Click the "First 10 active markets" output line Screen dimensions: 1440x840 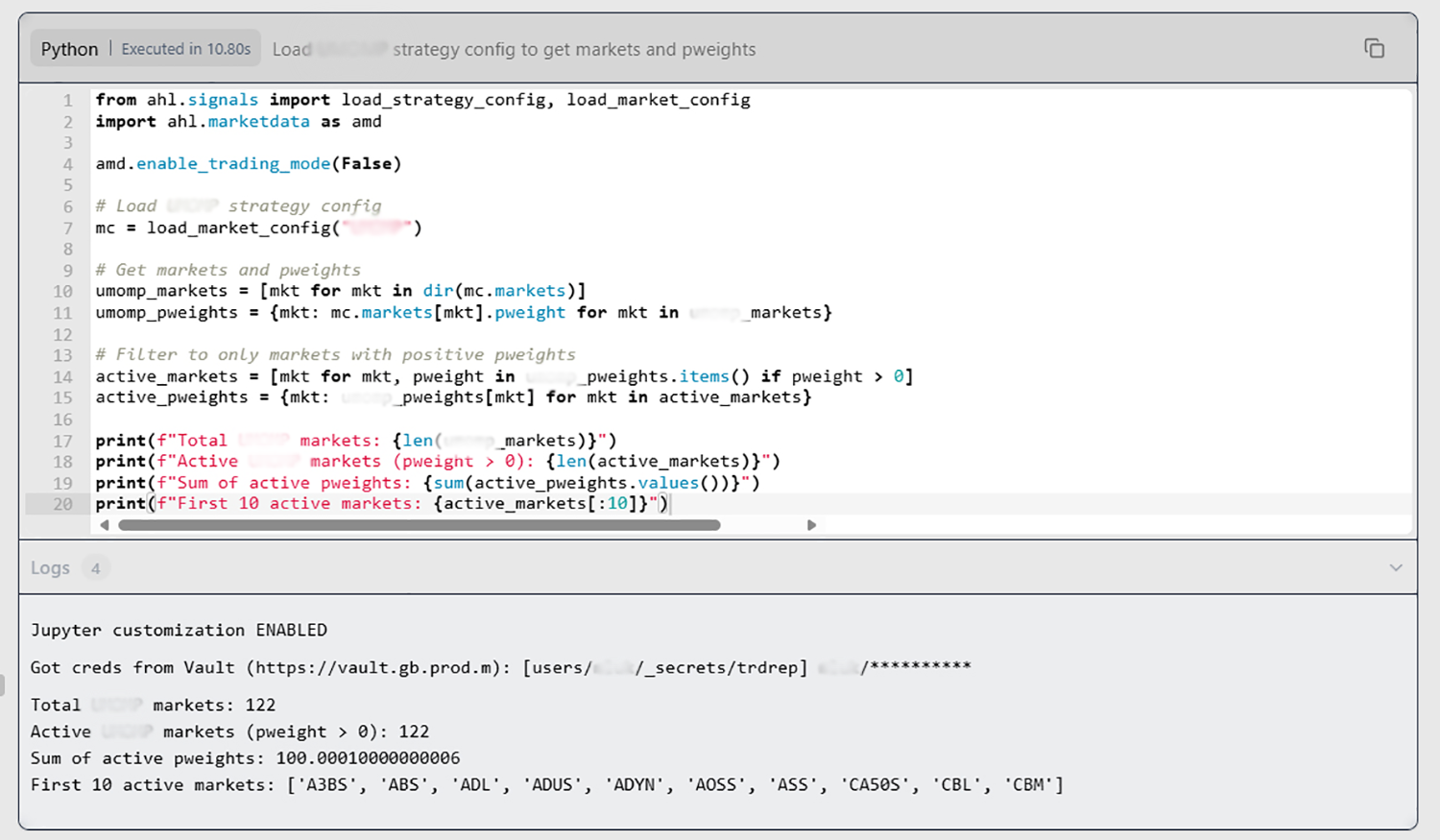545,785
